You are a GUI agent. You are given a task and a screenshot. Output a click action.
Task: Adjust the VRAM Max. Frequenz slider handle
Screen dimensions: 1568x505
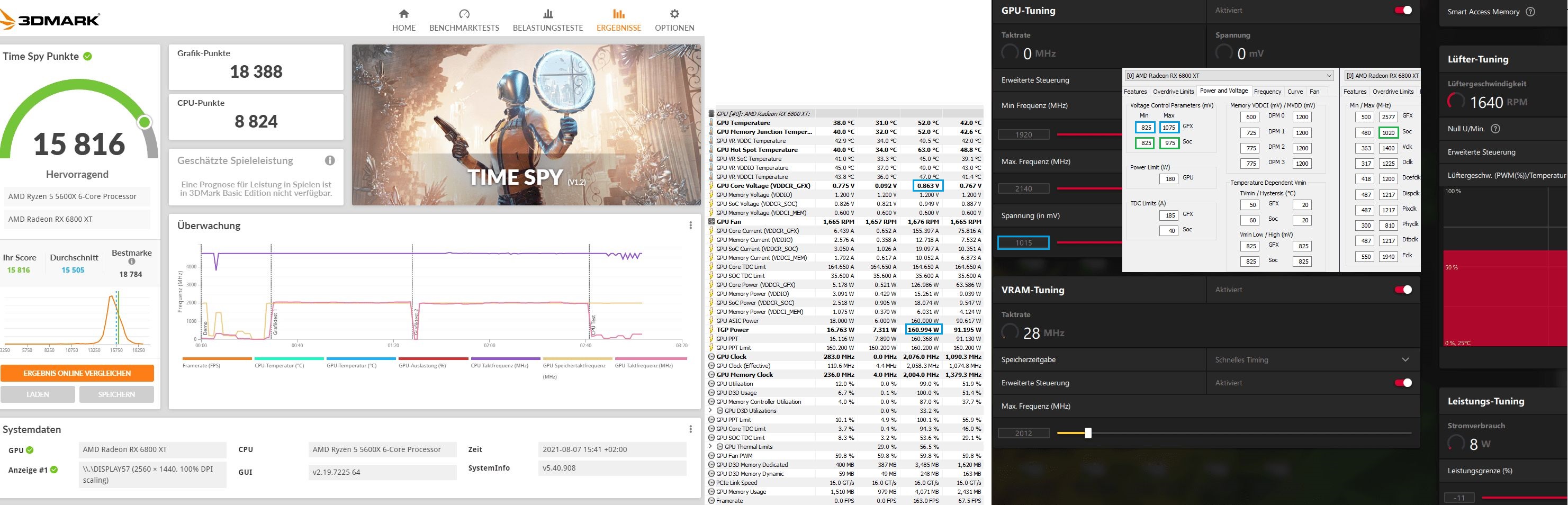1088,433
